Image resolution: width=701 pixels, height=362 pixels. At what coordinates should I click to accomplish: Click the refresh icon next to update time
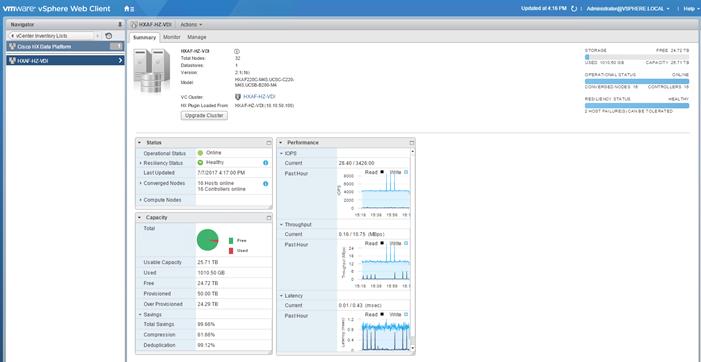pos(574,8)
